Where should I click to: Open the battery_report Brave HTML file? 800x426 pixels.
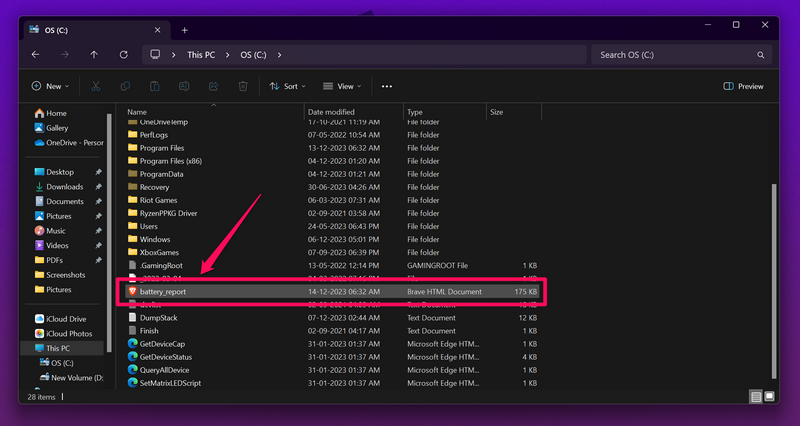point(162,291)
